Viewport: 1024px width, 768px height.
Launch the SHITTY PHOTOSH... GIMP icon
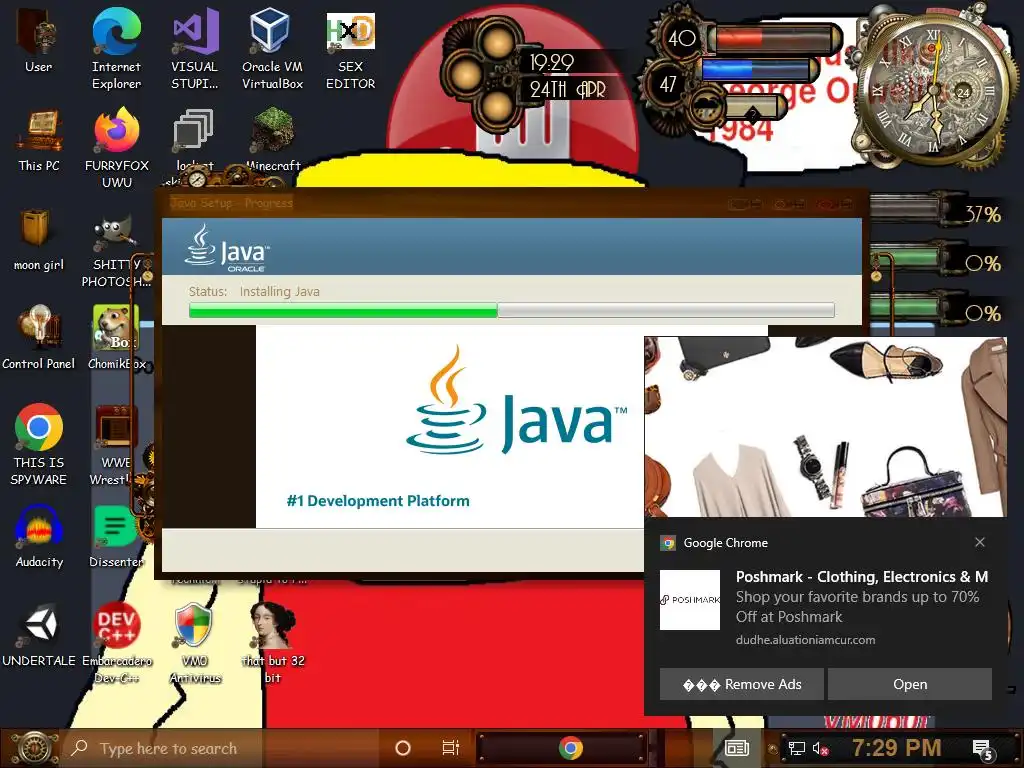[x=116, y=252]
